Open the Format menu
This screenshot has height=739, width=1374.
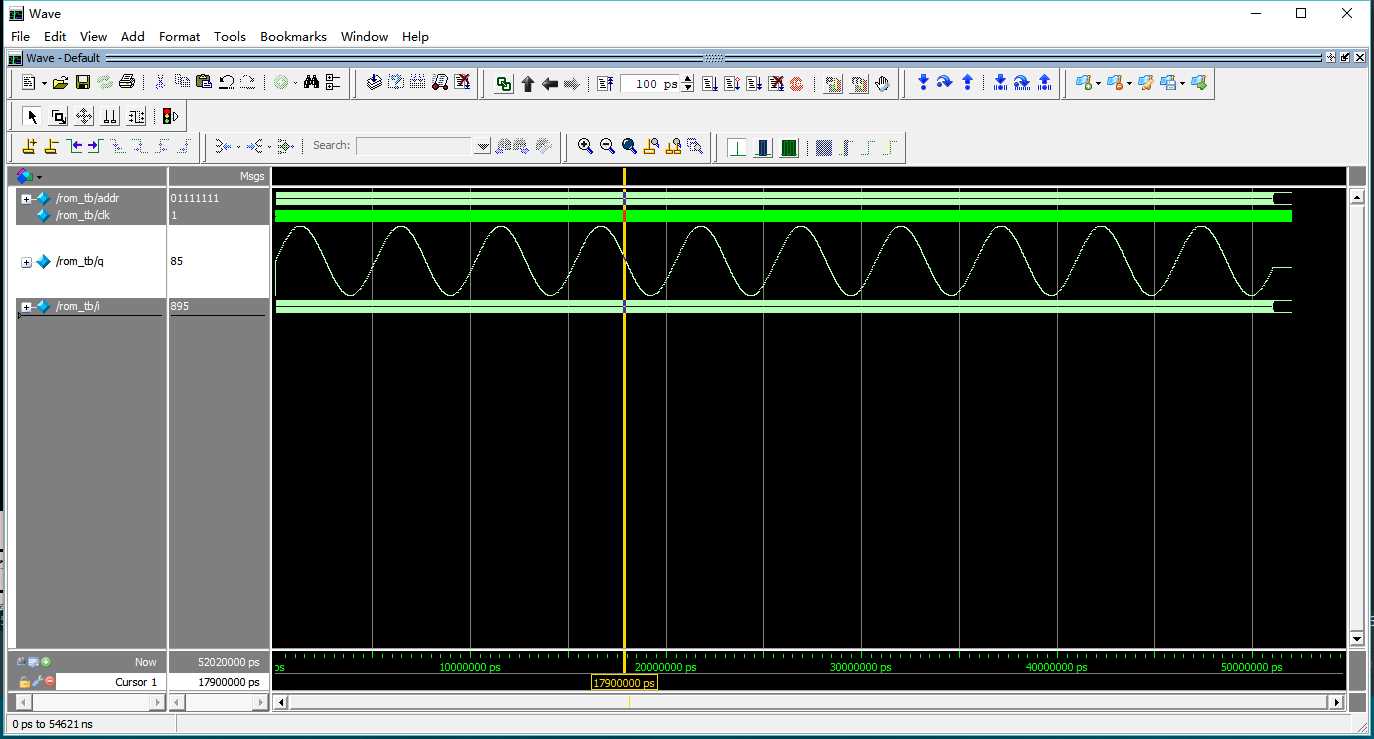179,36
